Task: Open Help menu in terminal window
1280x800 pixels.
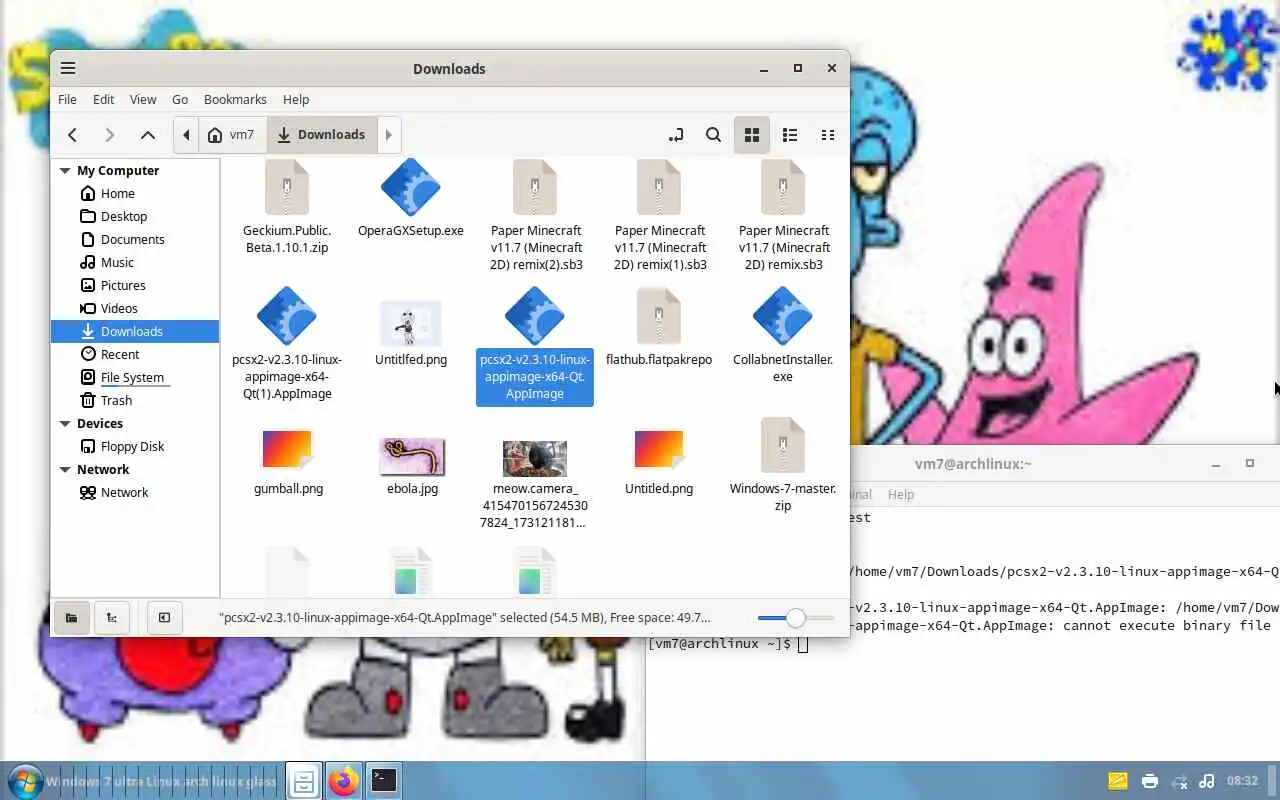Action: tap(901, 495)
